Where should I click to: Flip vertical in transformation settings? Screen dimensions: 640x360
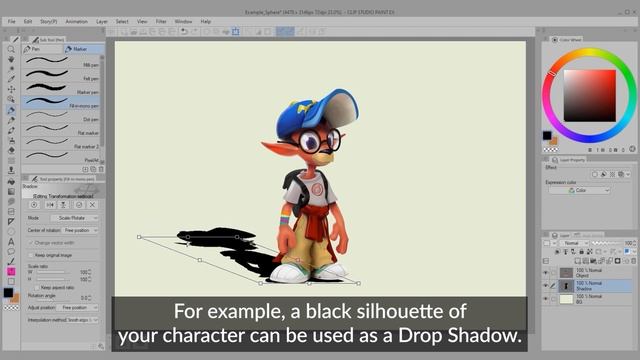(63, 205)
